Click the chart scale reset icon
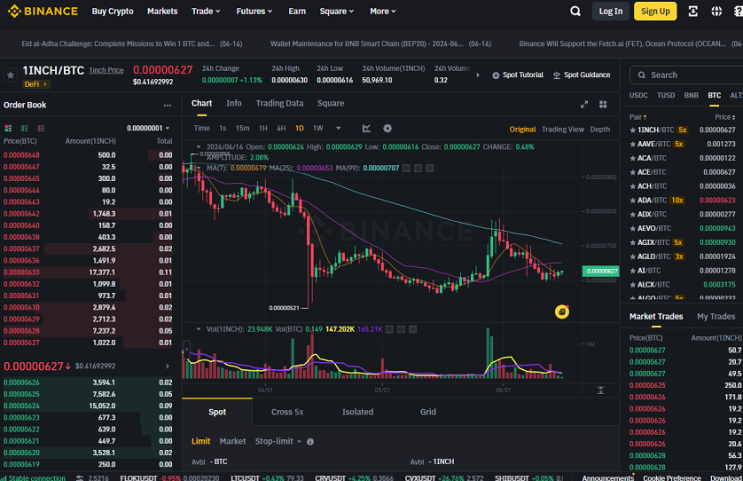The height and width of the screenshot is (481, 743). 600,390
